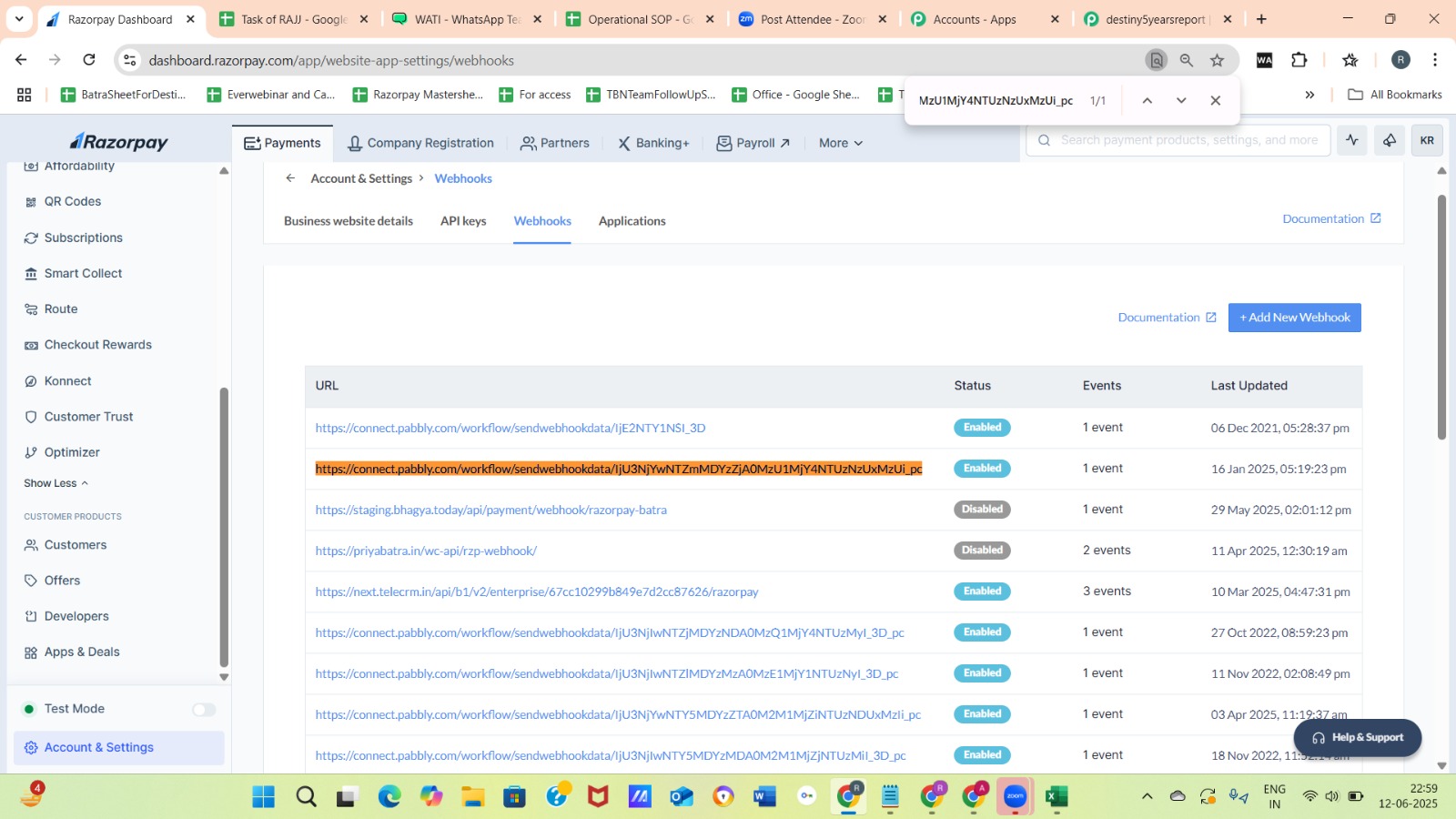Open the next.telecrm.in webhook URL
This screenshot has width=1456, height=819.
[x=537, y=591]
